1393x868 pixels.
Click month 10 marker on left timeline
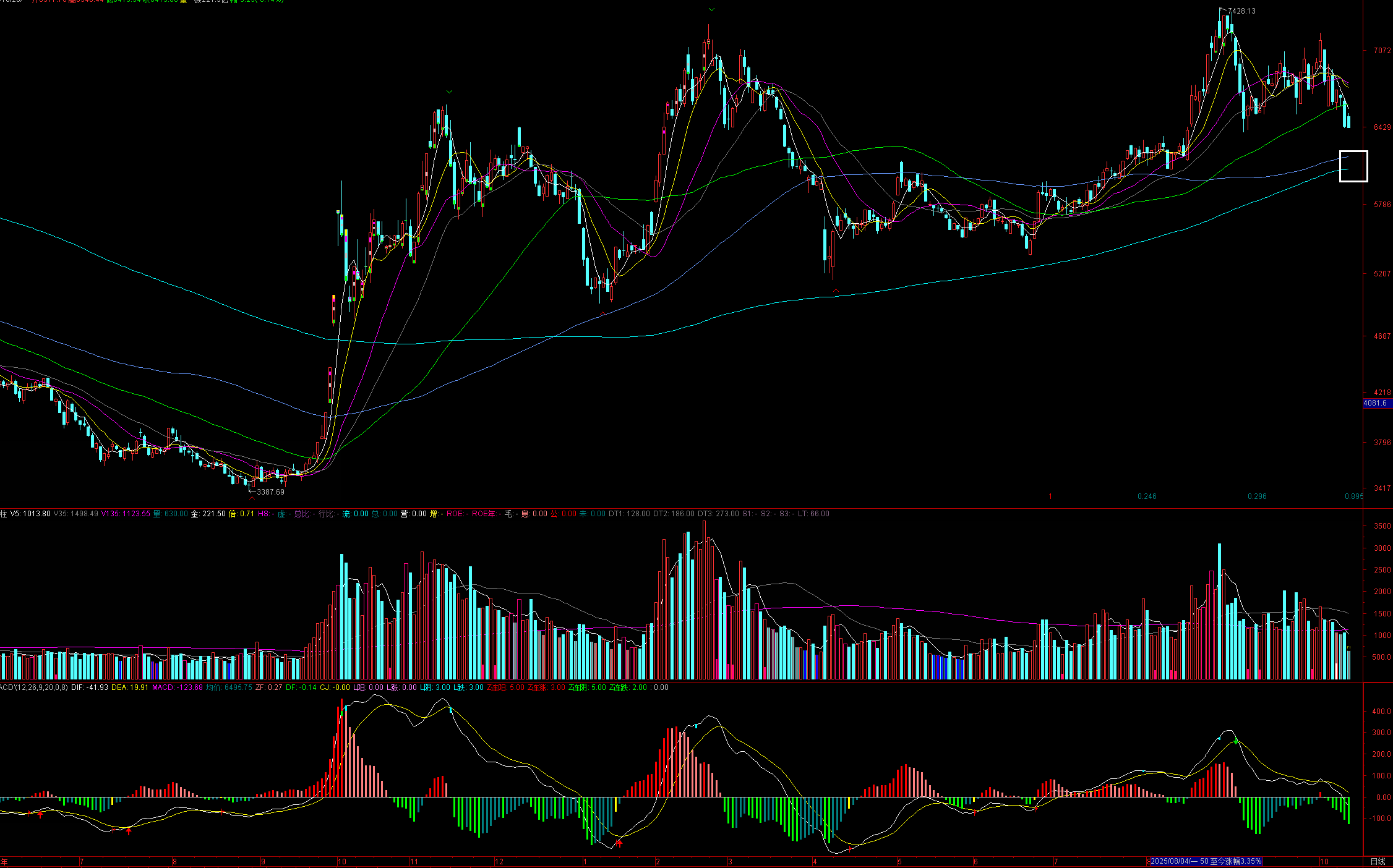click(x=342, y=861)
